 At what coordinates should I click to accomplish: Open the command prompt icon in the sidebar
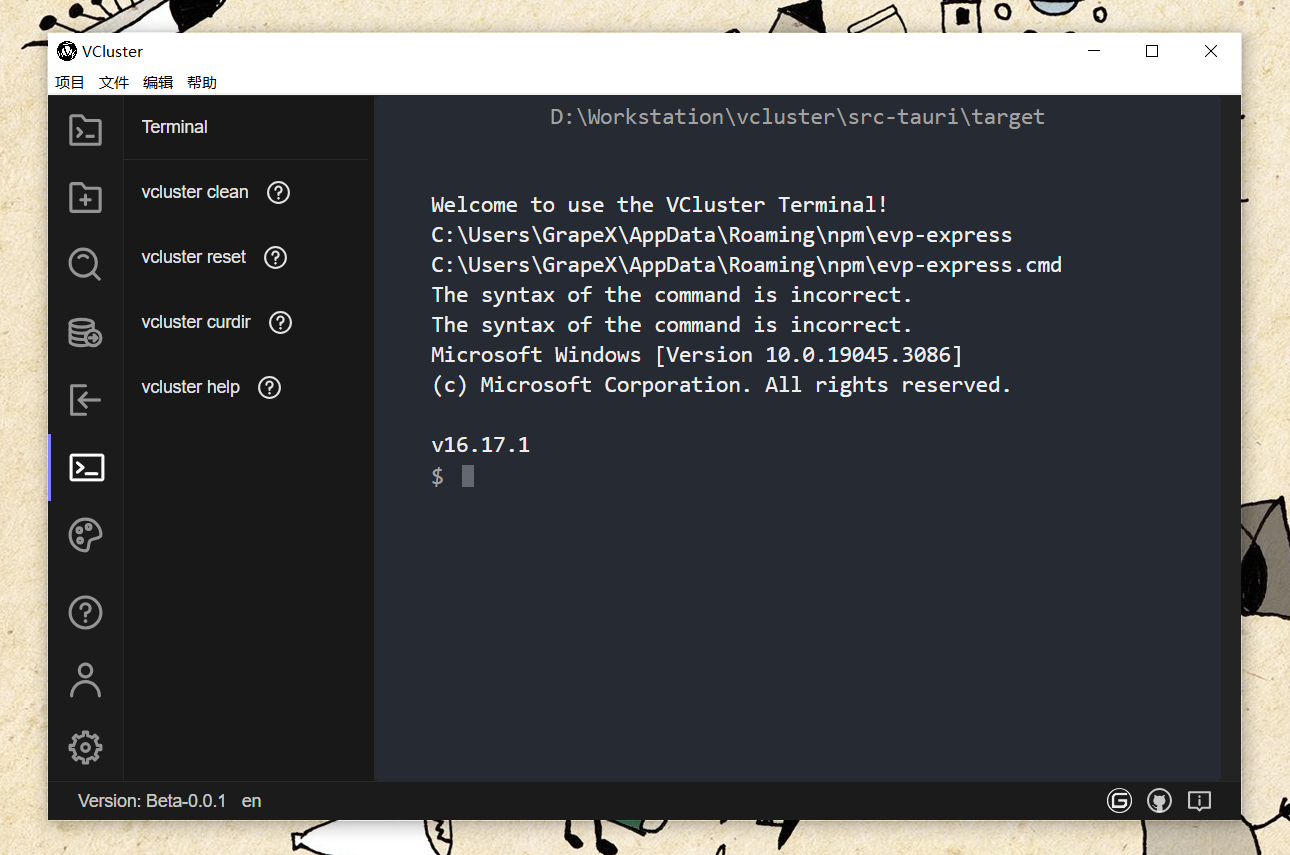[x=85, y=130]
